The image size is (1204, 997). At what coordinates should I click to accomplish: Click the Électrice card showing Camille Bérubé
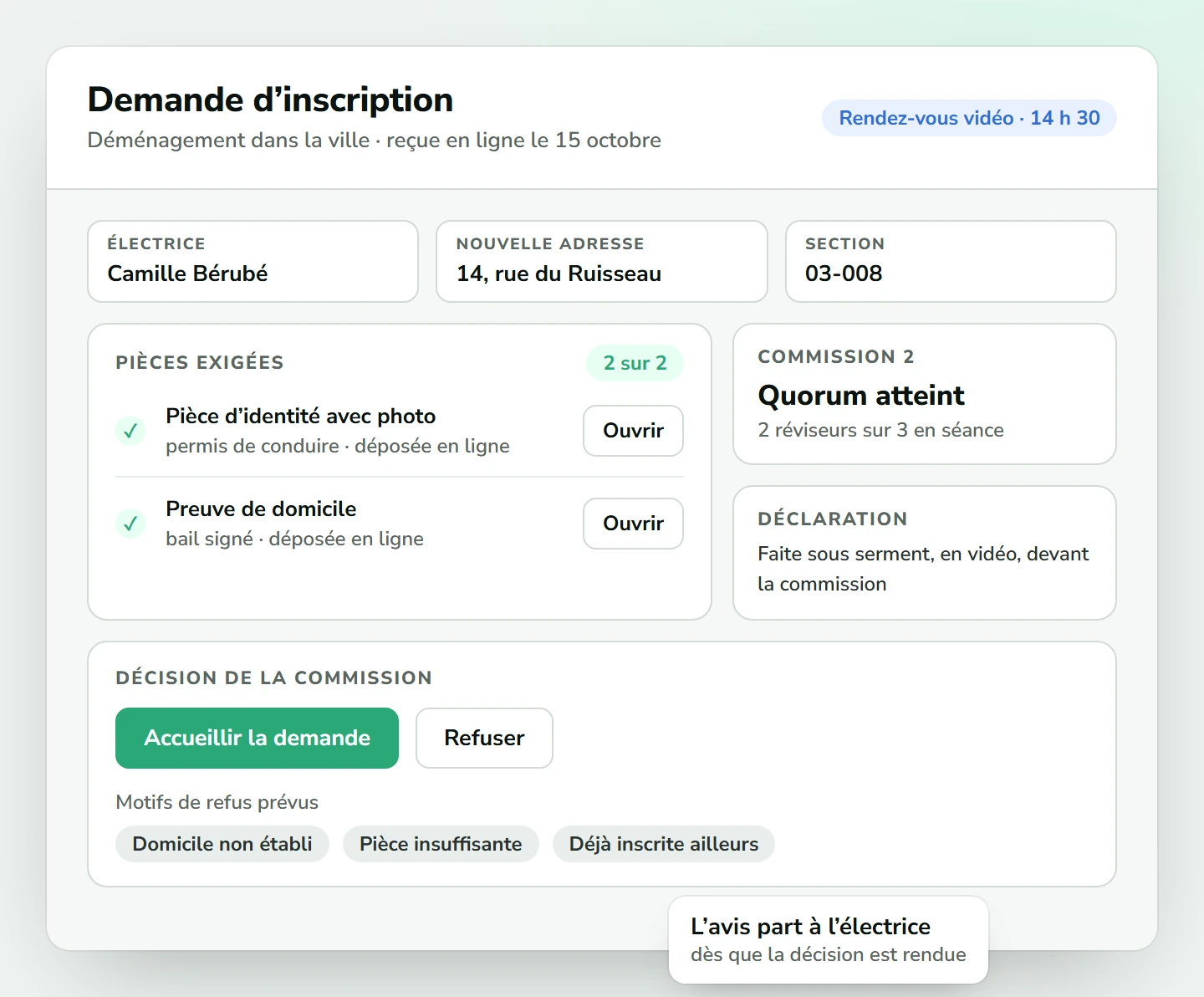coord(253,261)
